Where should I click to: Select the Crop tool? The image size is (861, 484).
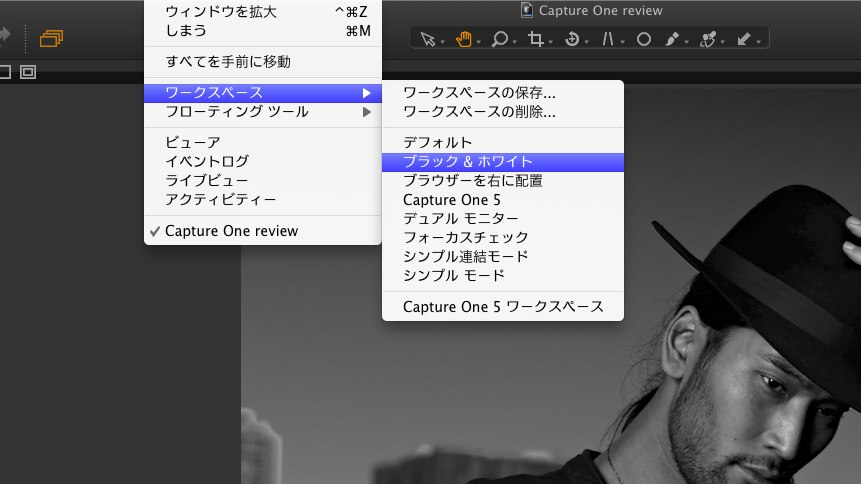535,39
